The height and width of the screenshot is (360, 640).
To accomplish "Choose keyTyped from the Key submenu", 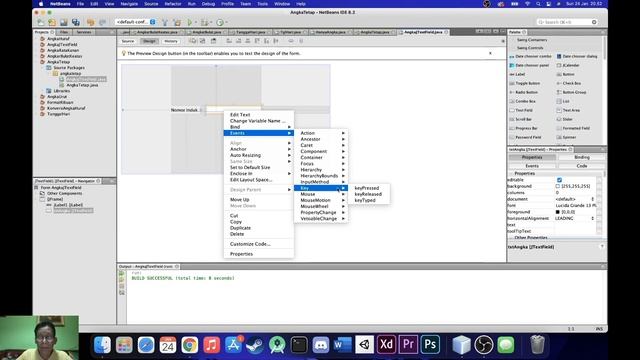I will 365,200.
